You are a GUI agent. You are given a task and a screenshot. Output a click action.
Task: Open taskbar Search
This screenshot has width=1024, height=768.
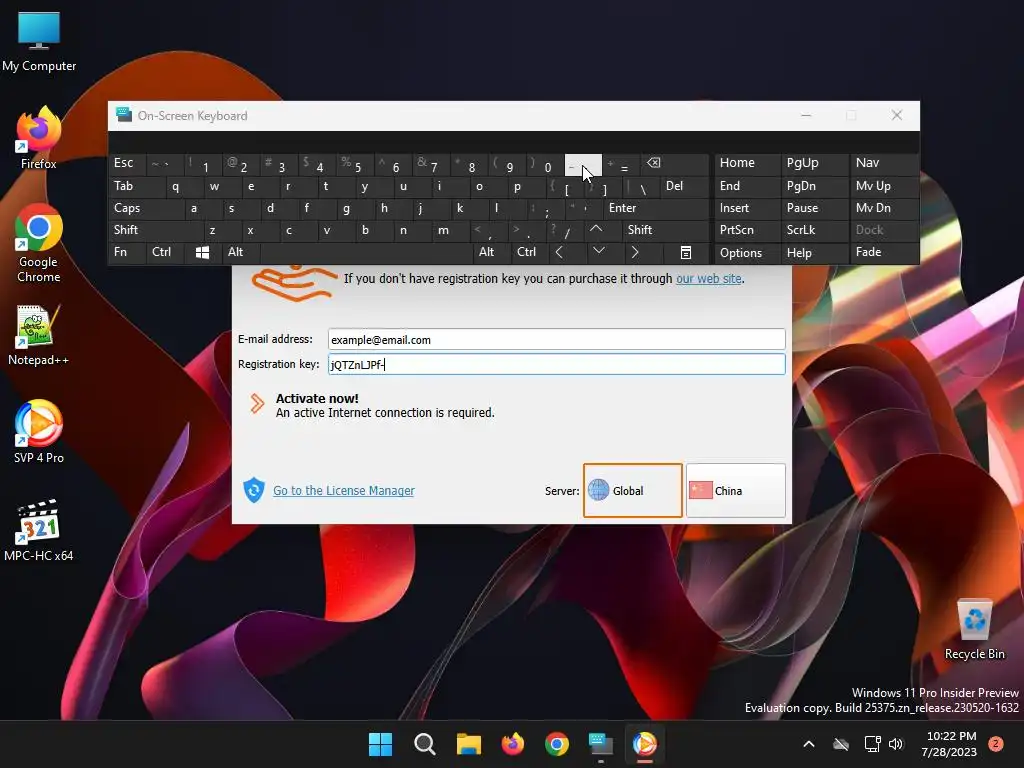(424, 744)
